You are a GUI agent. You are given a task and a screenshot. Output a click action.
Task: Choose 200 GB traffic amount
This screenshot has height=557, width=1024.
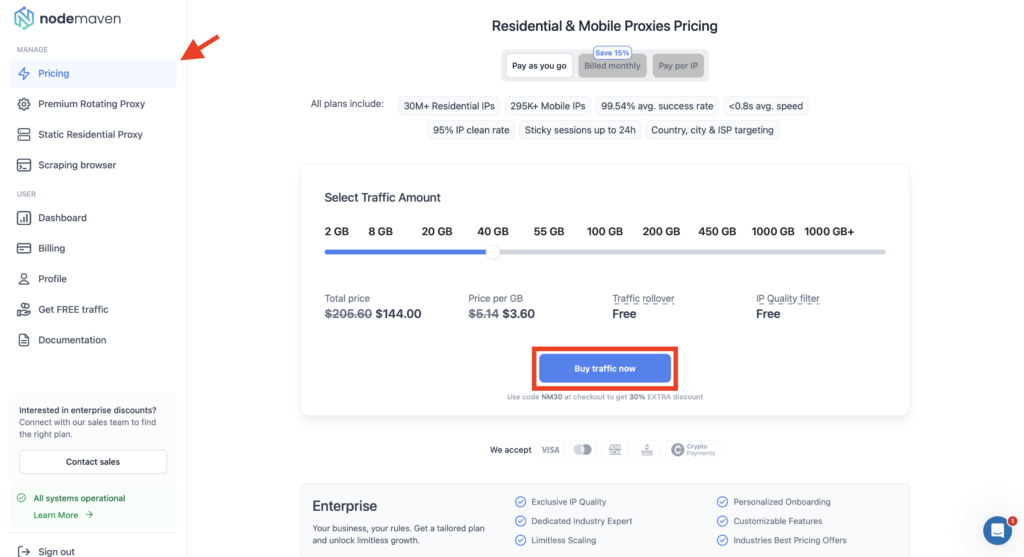[661, 232]
